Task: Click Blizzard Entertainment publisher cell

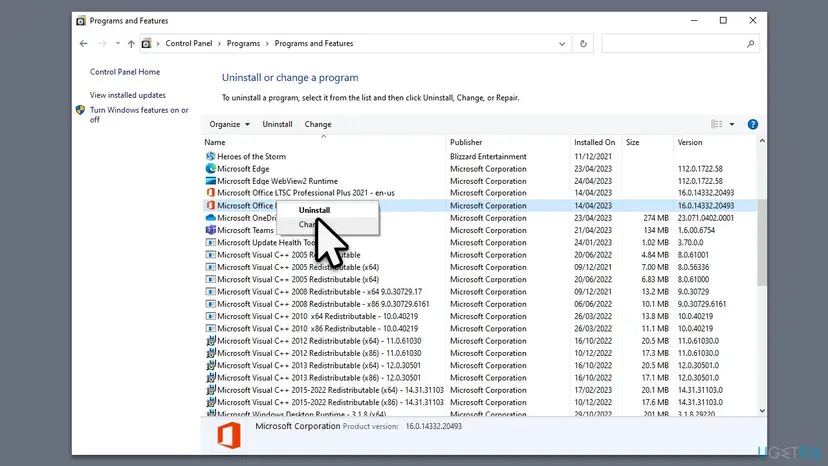Action: [x=488, y=156]
